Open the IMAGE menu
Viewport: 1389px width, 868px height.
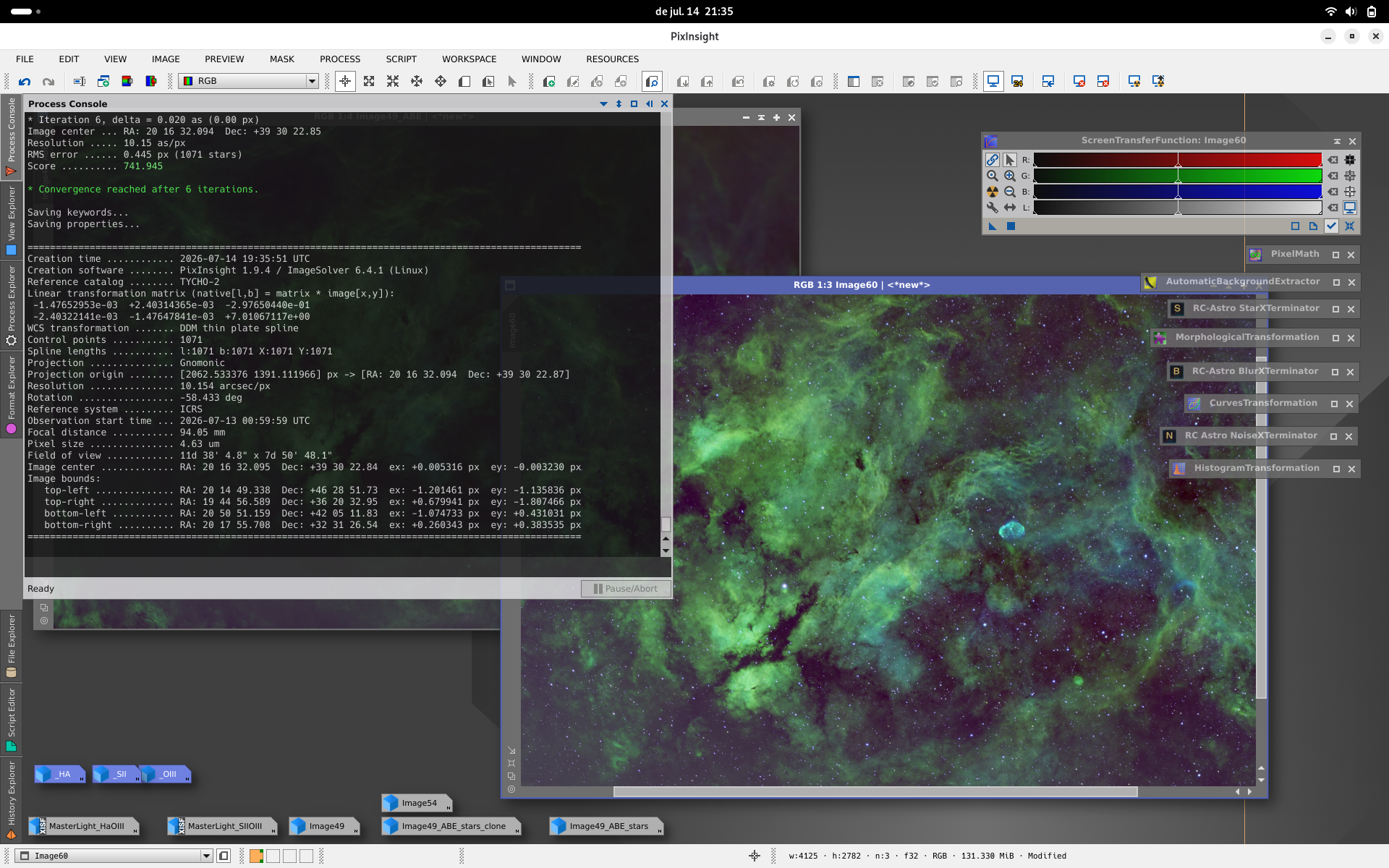166,59
